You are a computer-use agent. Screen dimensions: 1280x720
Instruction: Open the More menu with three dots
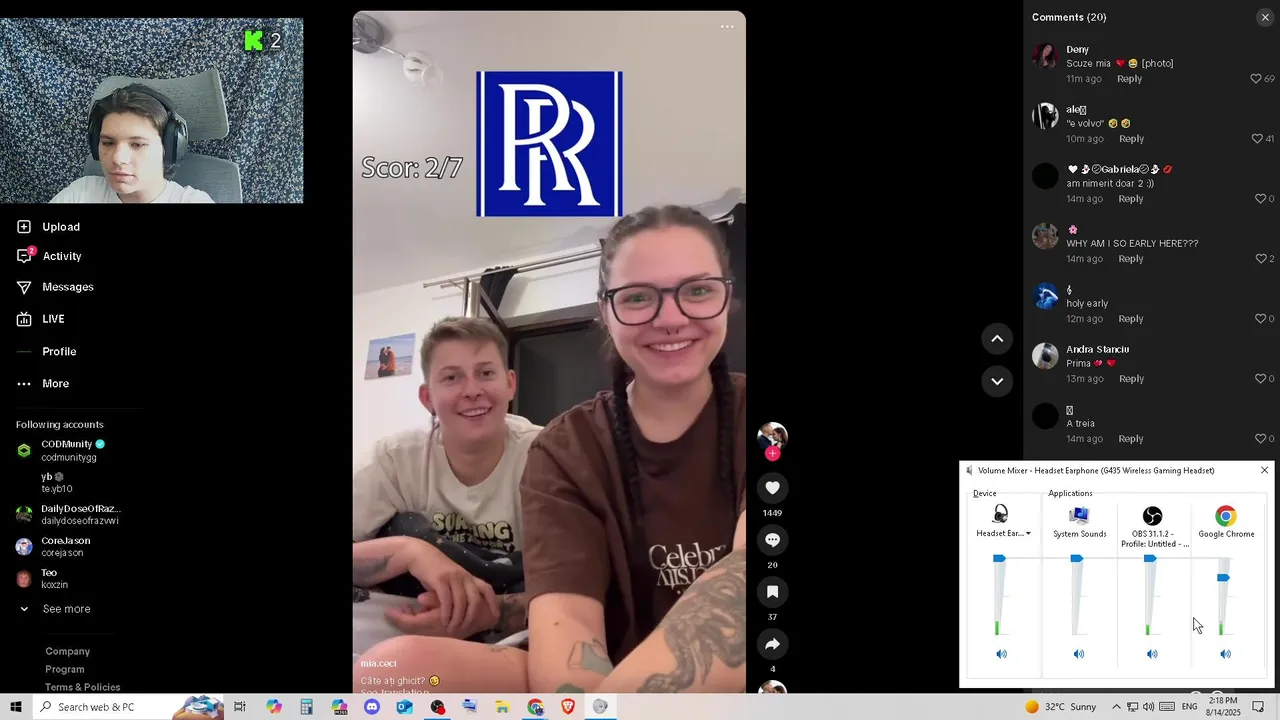43,384
